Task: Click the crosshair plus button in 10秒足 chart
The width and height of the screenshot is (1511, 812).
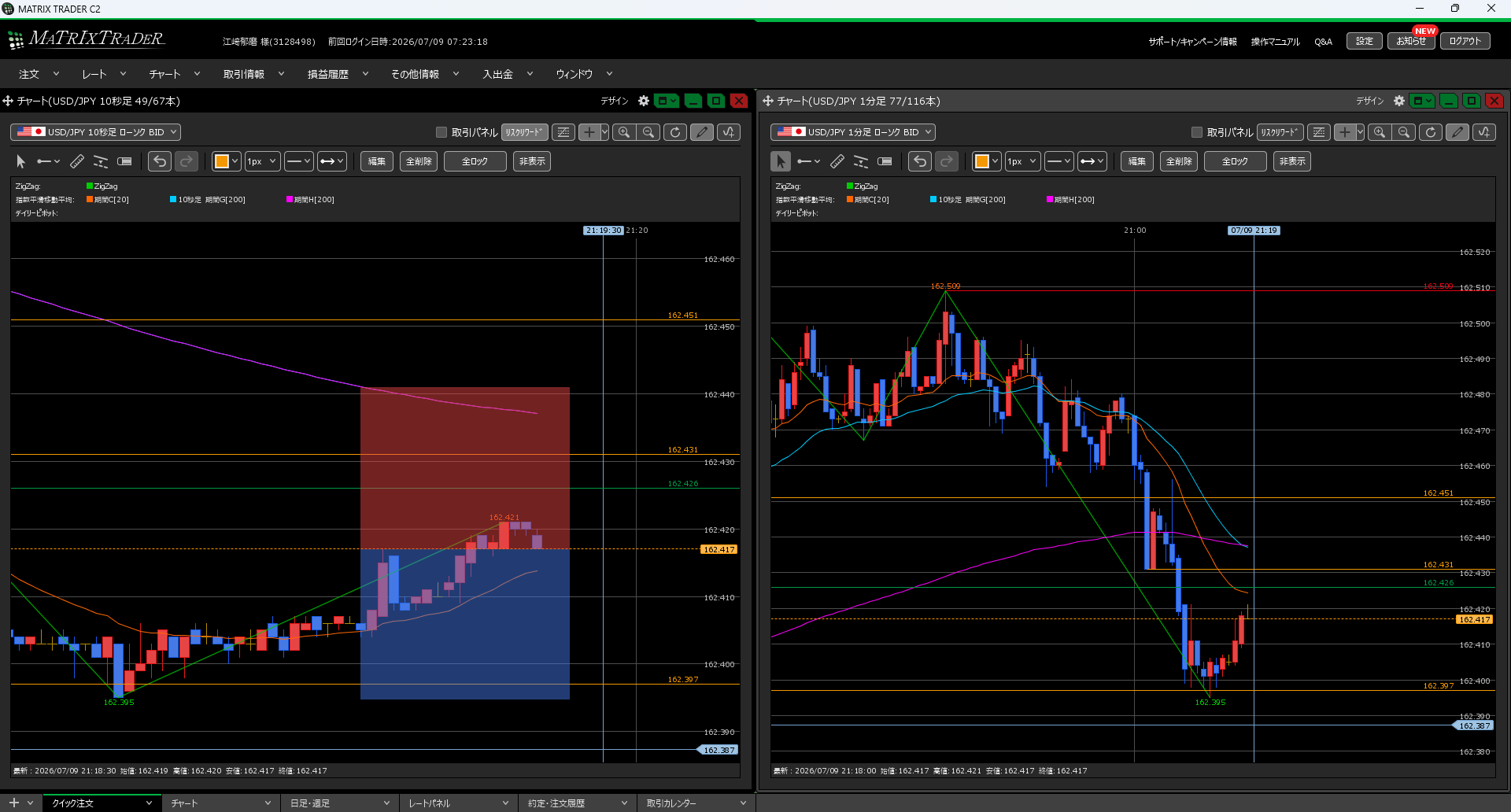Action: tap(589, 132)
